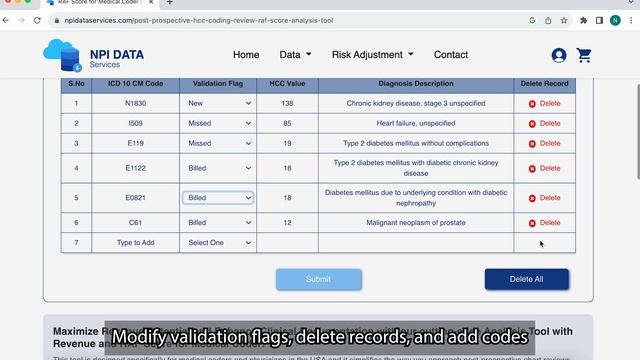
Task: Open a new browser tab with plus
Action: point(170,2)
